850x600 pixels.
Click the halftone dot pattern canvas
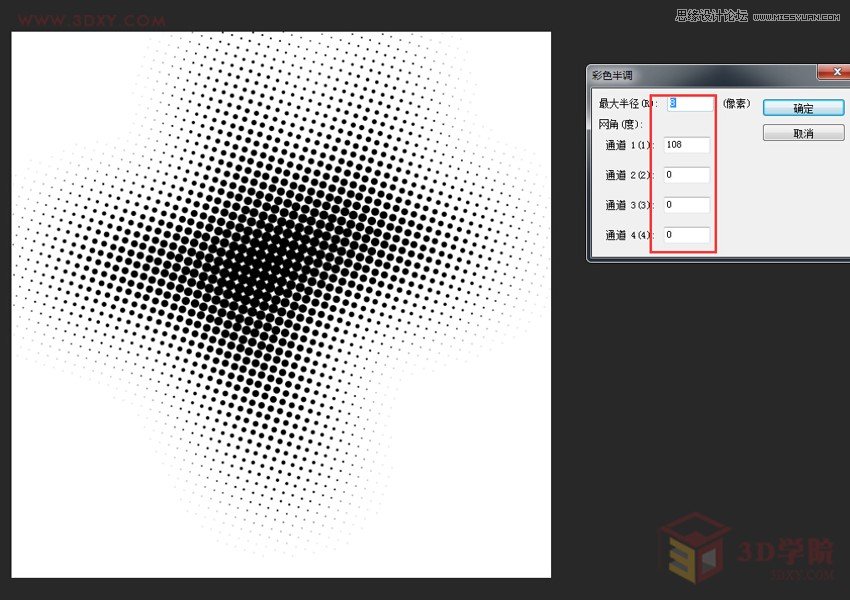click(281, 305)
